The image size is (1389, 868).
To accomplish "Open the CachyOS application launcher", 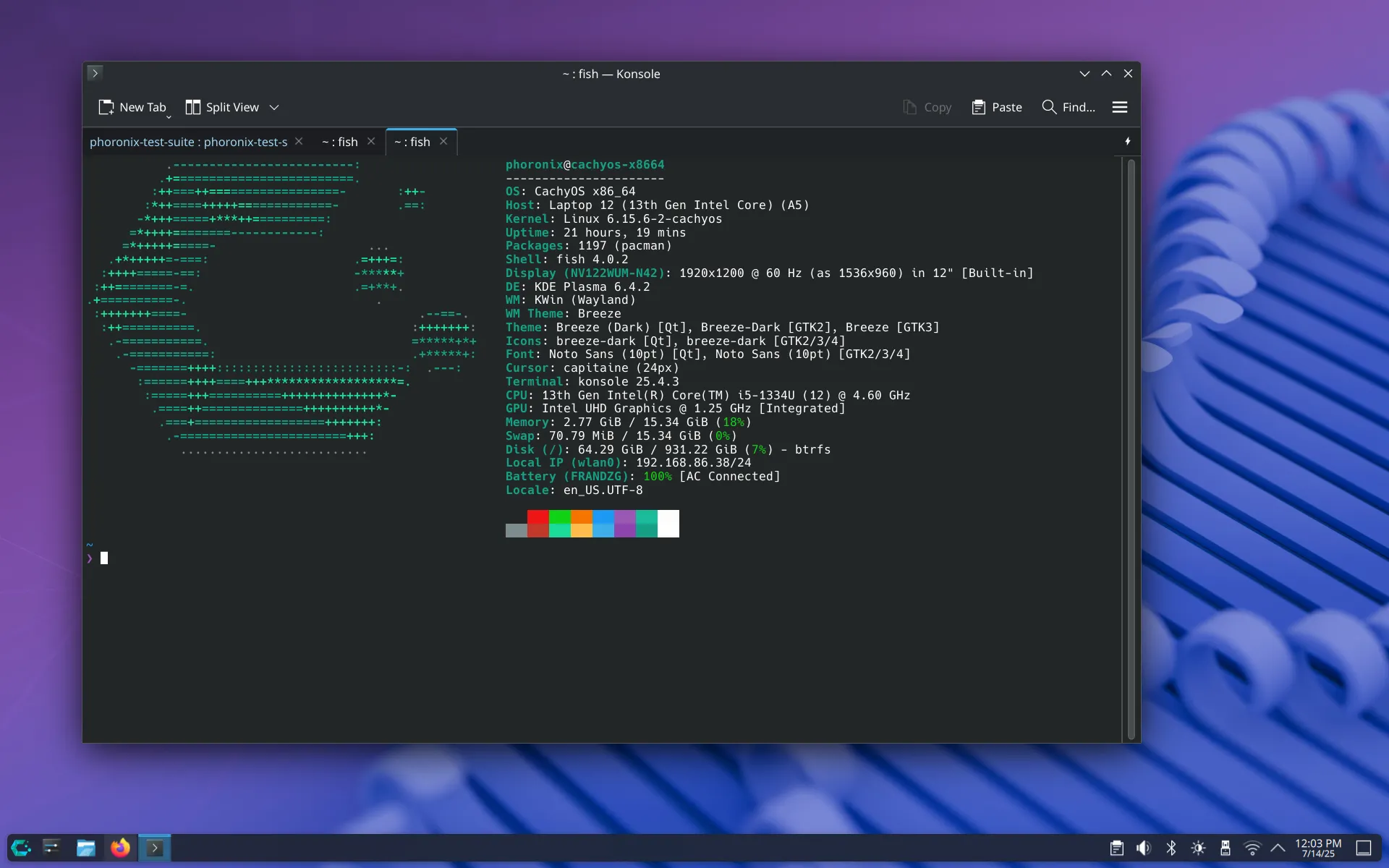I will point(21,847).
